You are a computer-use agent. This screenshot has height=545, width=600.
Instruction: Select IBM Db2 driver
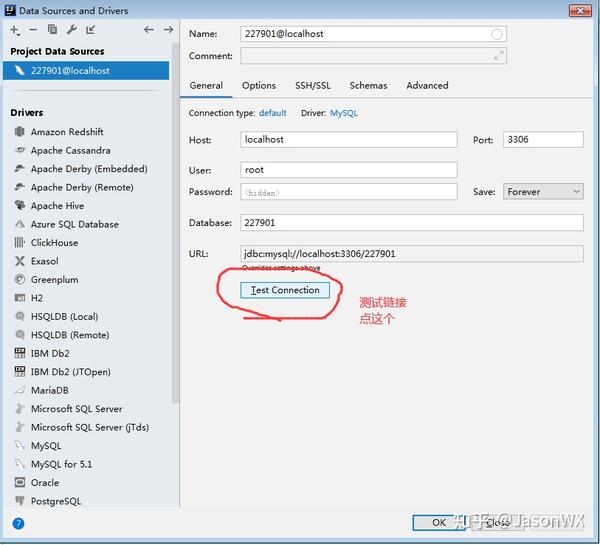pos(50,353)
